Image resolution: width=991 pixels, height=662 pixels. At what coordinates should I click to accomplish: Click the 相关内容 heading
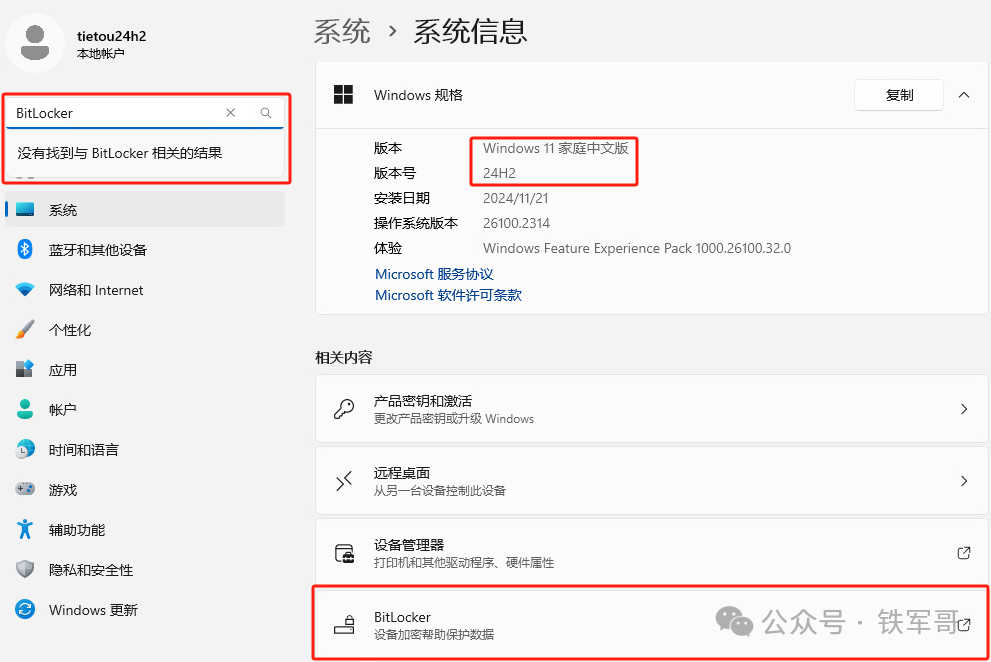tap(344, 358)
